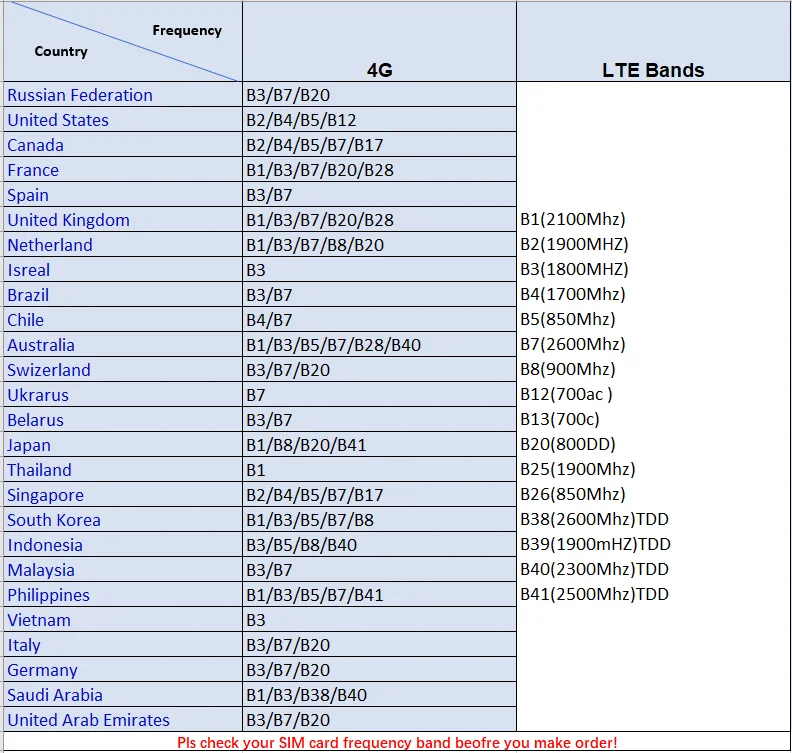Click the Brazil country cell
This screenshot has width=792, height=753.
123,294
